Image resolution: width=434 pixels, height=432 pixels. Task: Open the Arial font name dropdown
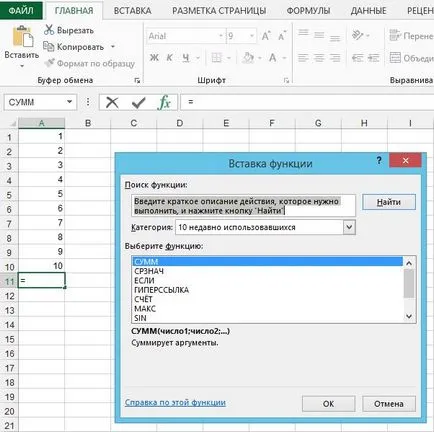tap(221, 36)
